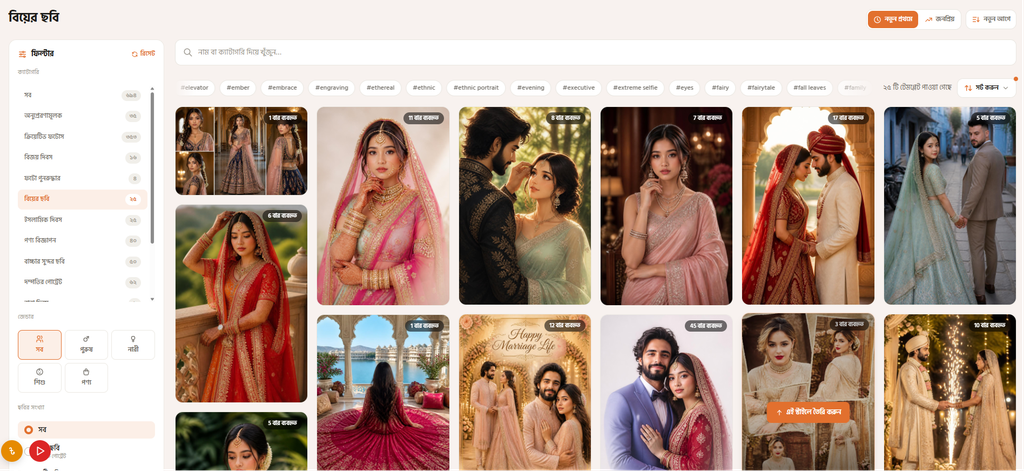Choose the 'ফটো পুনরুদ্ধার' category row
Viewport: 1024px width, 471px height.
83,178
